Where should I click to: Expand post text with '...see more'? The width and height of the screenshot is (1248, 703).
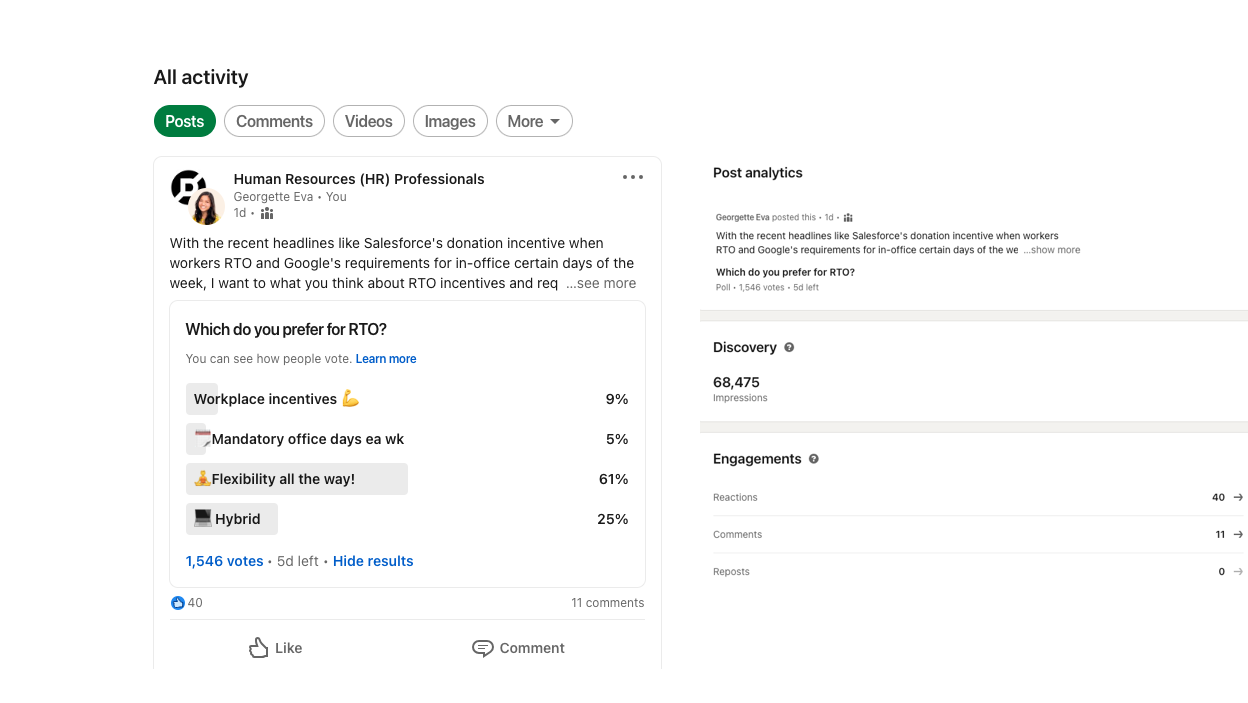click(601, 283)
